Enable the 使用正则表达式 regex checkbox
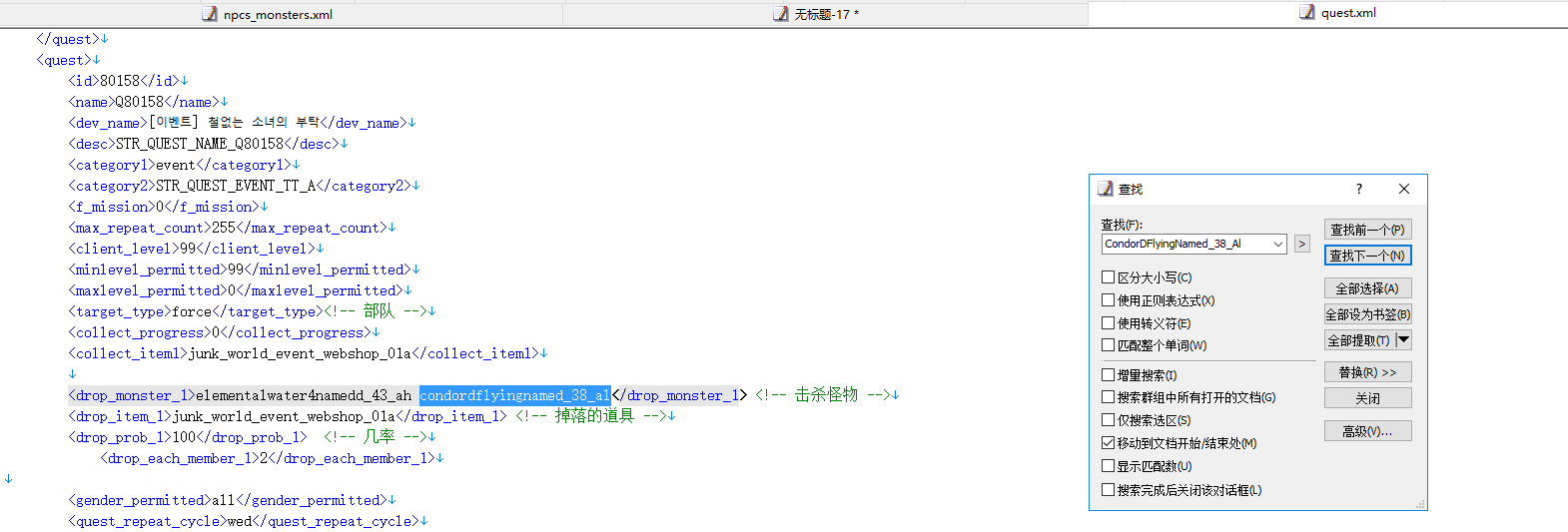1568x532 pixels. pyautogui.click(x=1108, y=300)
